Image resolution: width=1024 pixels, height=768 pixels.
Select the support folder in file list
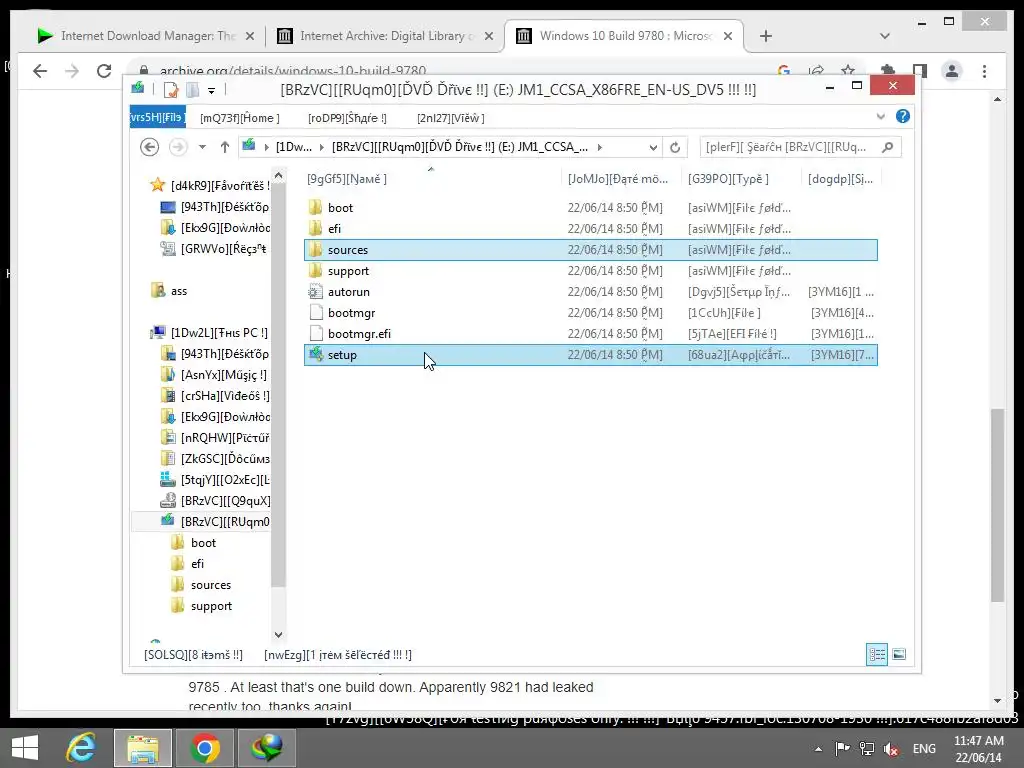(590, 270)
